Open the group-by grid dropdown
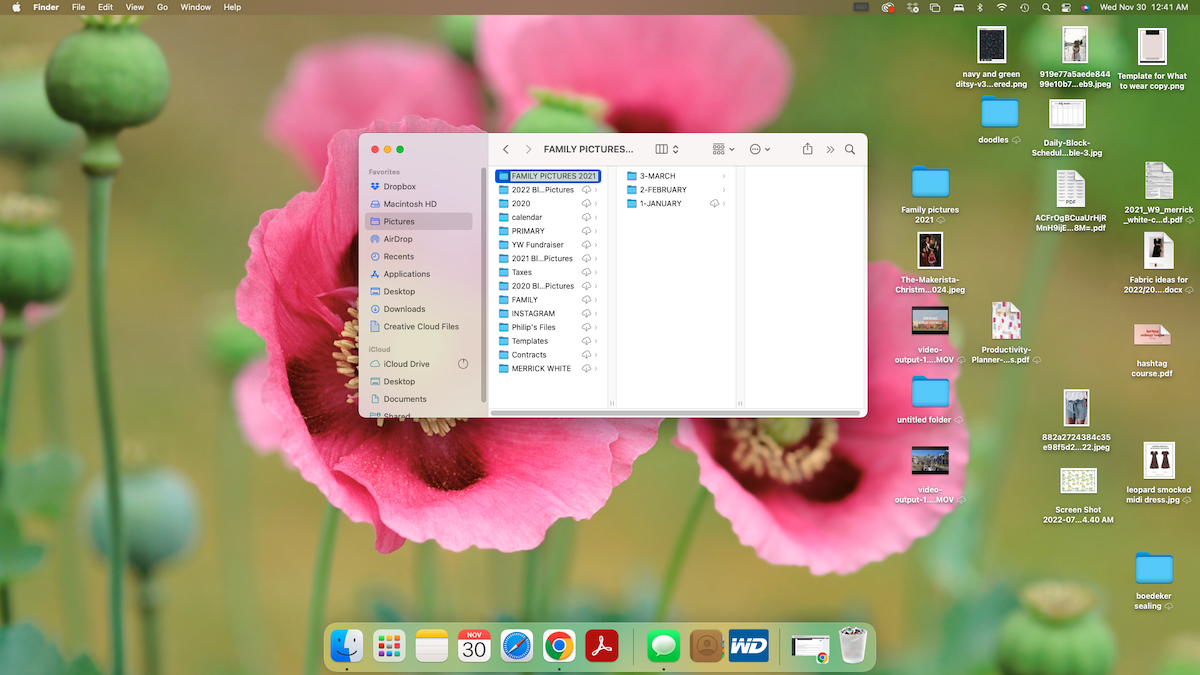 tap(723, 149)
